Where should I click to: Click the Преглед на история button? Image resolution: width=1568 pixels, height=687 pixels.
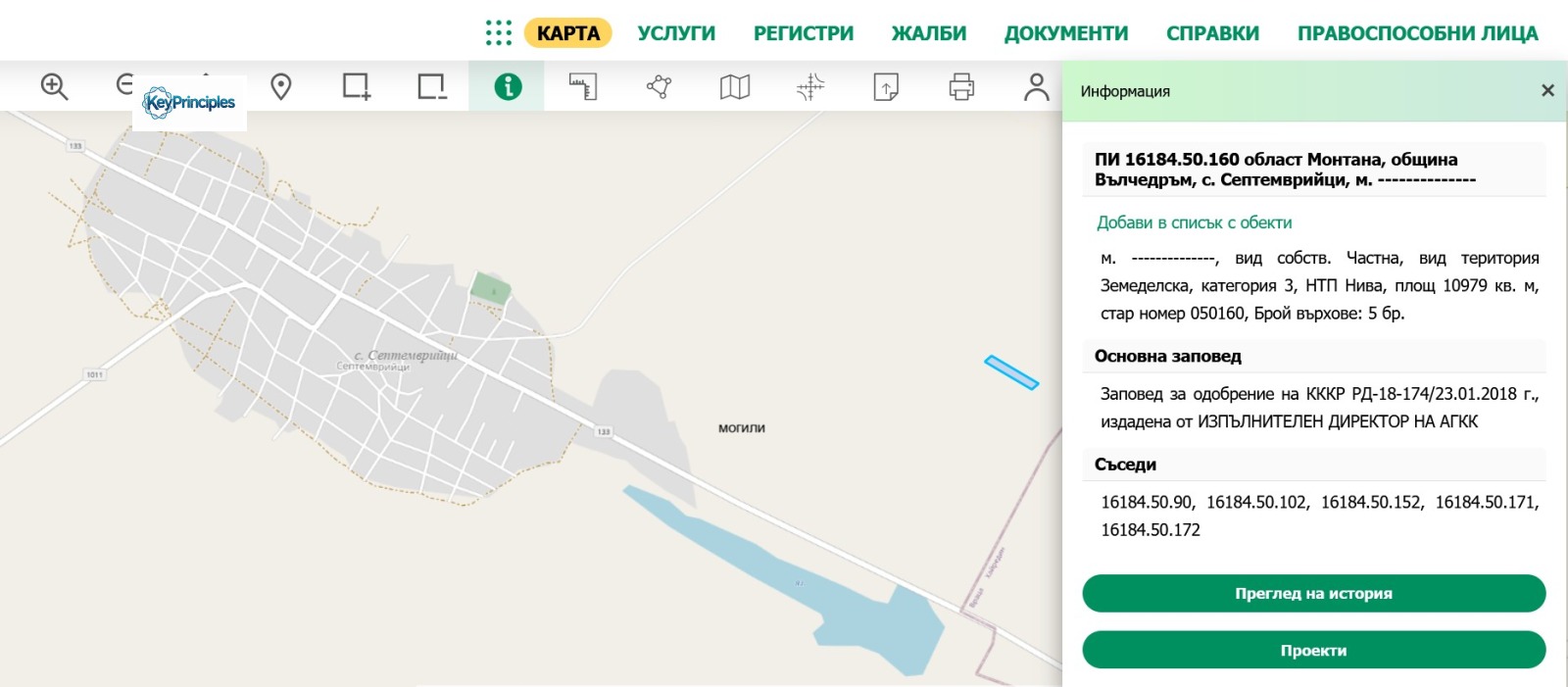click(x=1313, y=594)
